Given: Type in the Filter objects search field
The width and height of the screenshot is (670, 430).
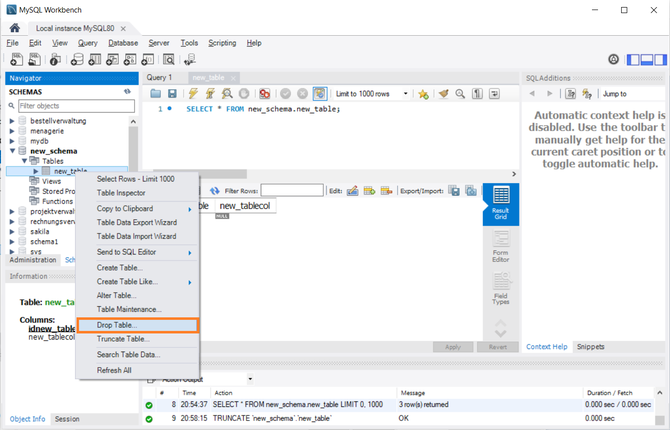Looking at the screenshot, I should point(76,106).
